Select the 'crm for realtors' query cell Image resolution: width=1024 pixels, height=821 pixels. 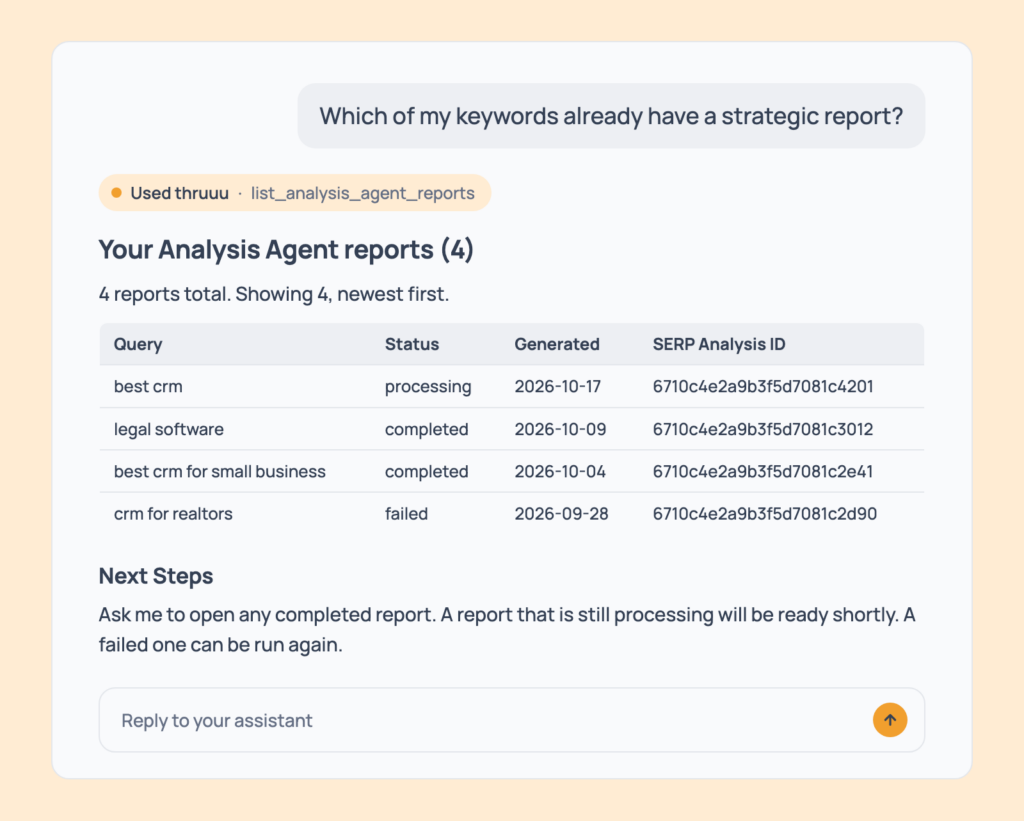tap(173, 514)
